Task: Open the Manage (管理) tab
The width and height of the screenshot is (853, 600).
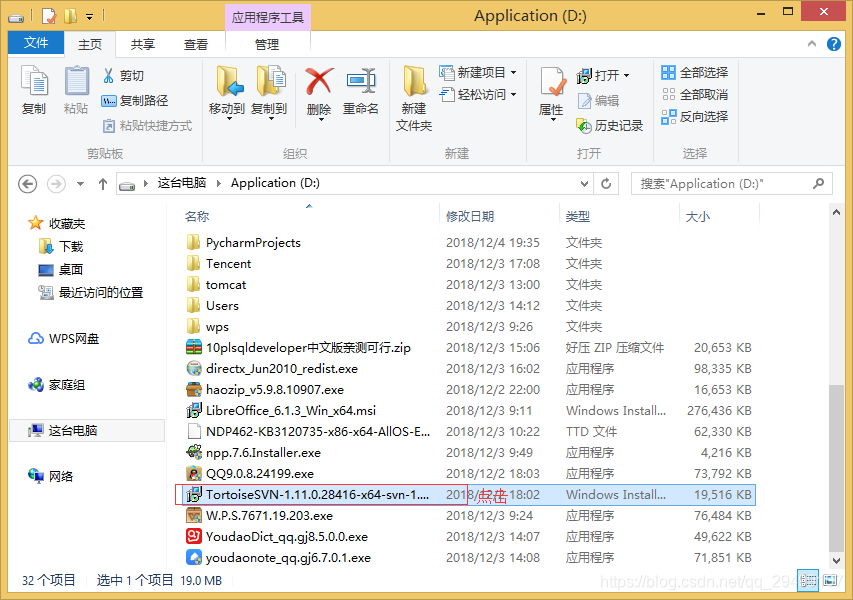Action: pyautogui.click(x=267, y=44)
